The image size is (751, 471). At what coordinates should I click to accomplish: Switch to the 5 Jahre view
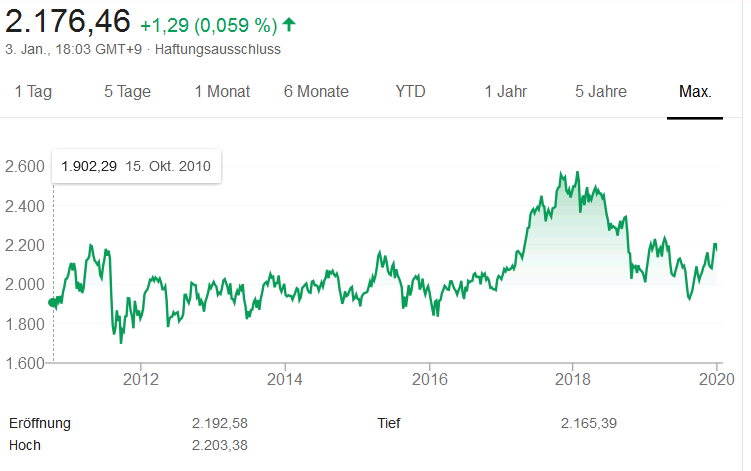click(x=600, y=92)
